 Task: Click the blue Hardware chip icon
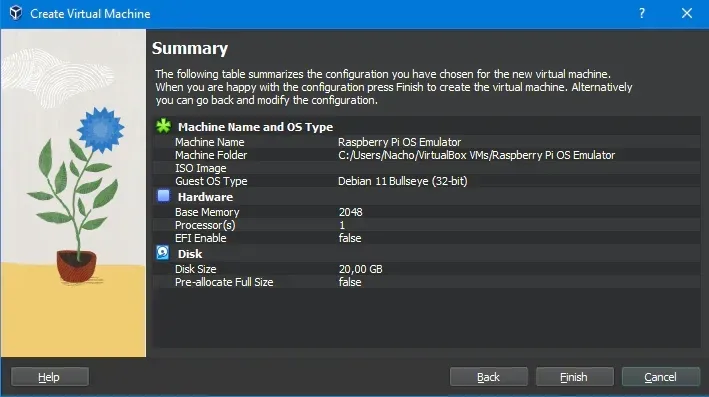point(163,196)
